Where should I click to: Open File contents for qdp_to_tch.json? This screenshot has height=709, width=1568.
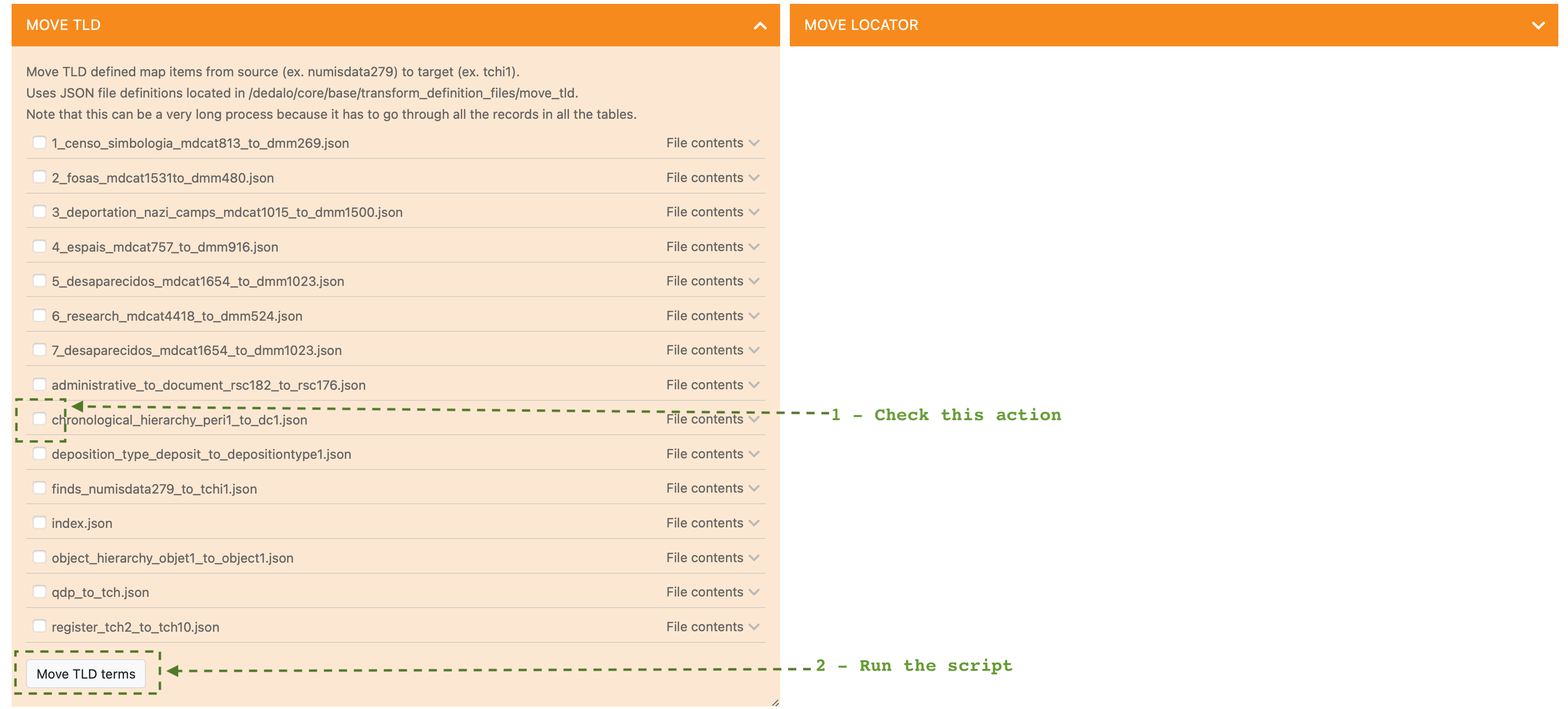click(713, 592)
